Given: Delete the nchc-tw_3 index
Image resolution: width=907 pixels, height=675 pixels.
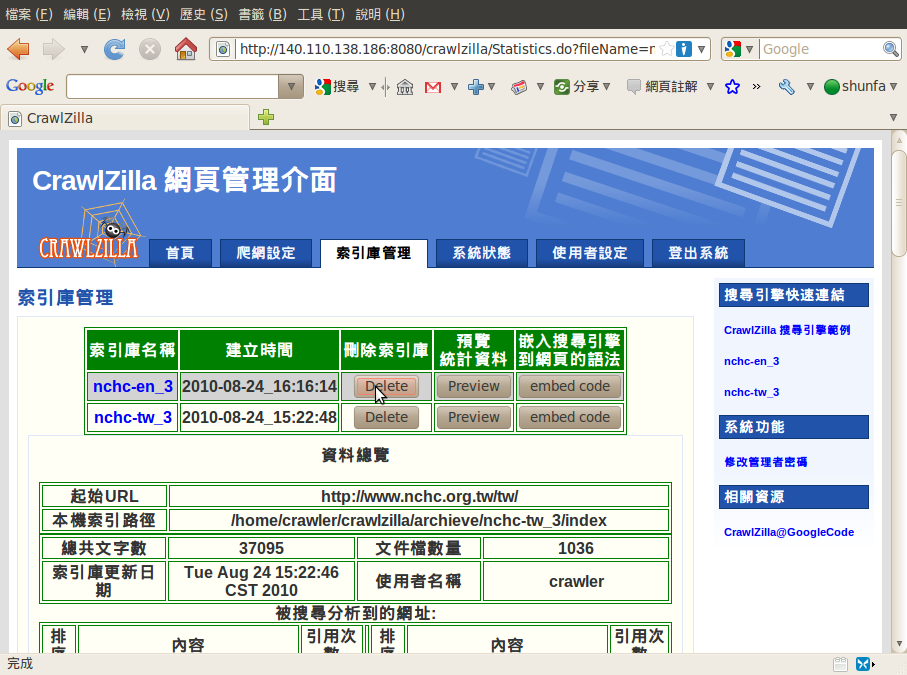Looking at the screenshot, I should (386, 417).
